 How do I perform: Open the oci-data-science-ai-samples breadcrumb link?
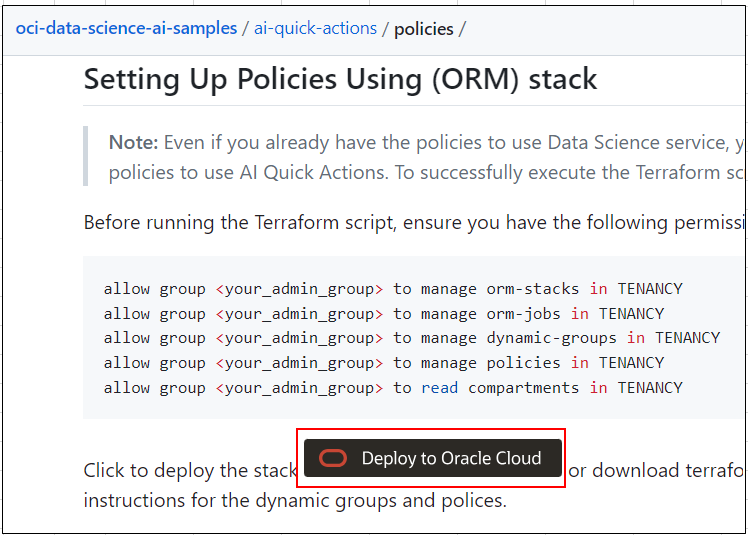(126, 29)
